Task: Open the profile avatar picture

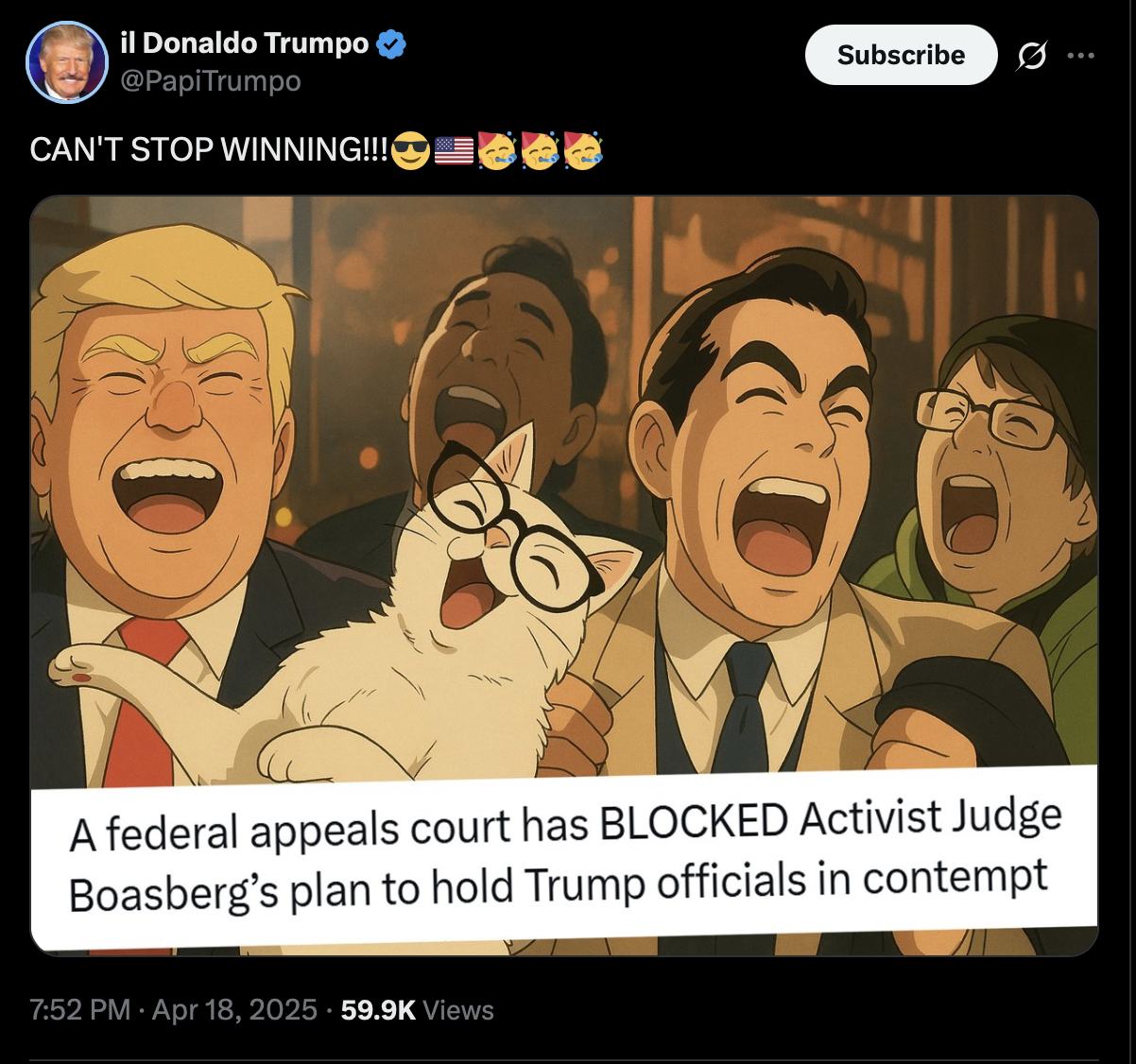Action: [67, 61]
